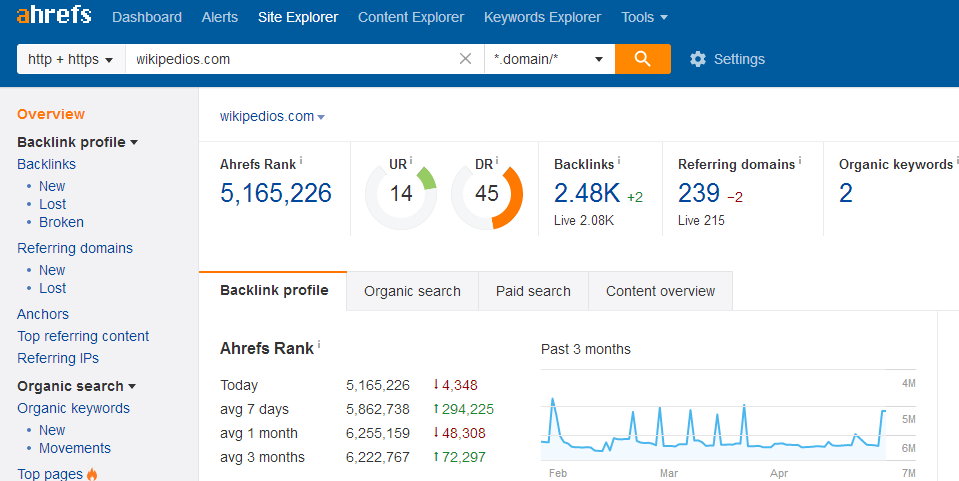Open the *.domain/* mode dropdown
The height and width of the screenshot is (481, 959).
tap(549, 59)
